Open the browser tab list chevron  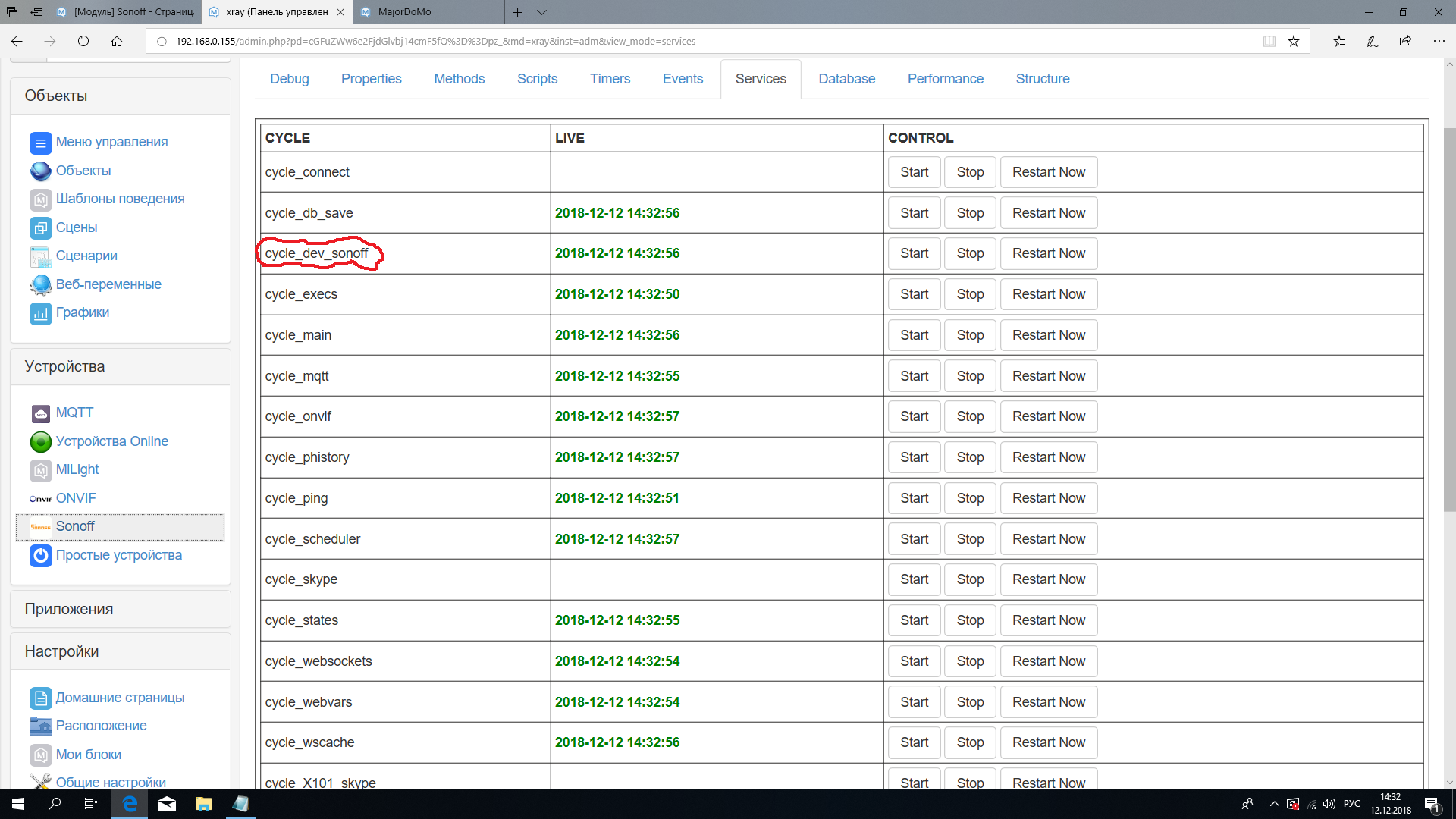(x=541, y=12)
